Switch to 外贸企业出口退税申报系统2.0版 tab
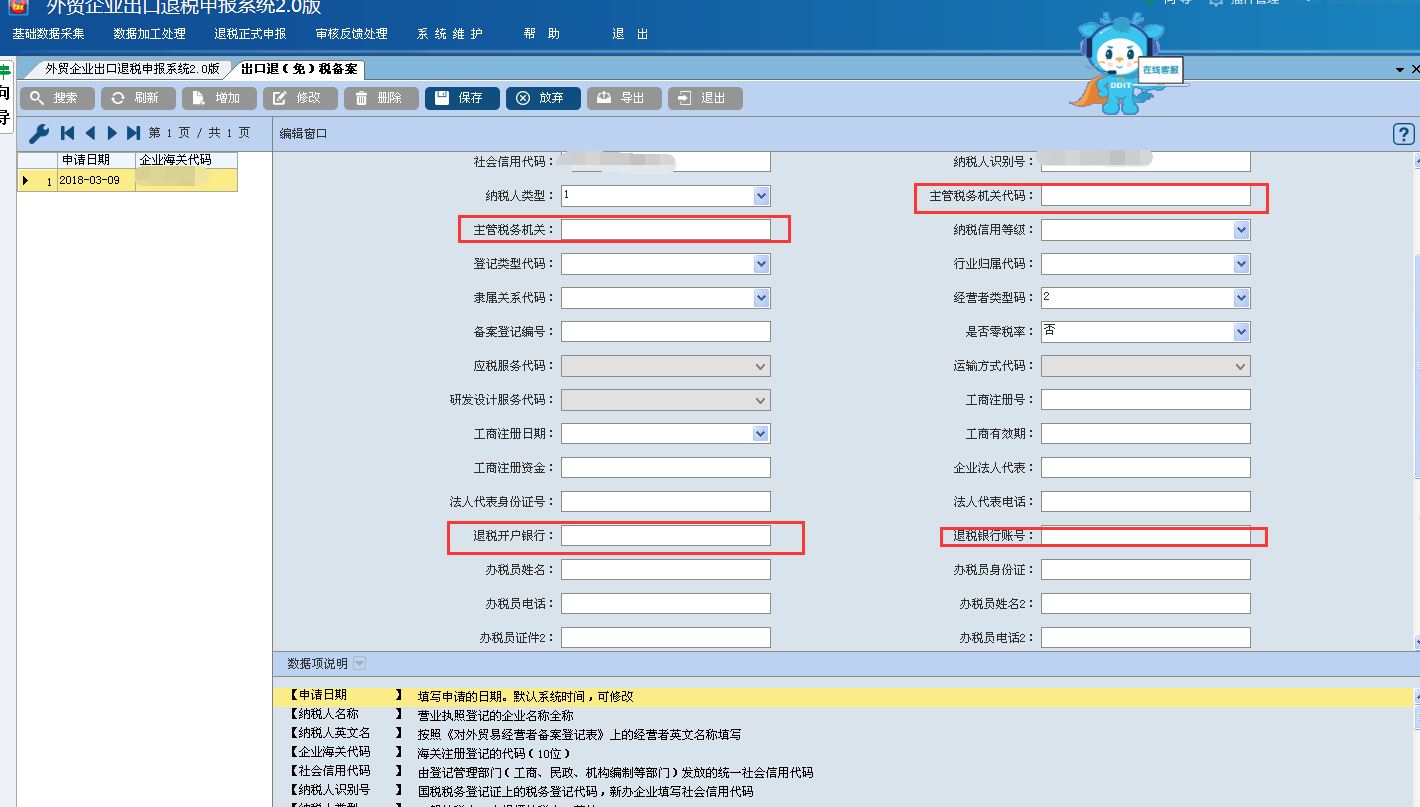The width and height of the screenshot is (1420, 807). point(131,69)
